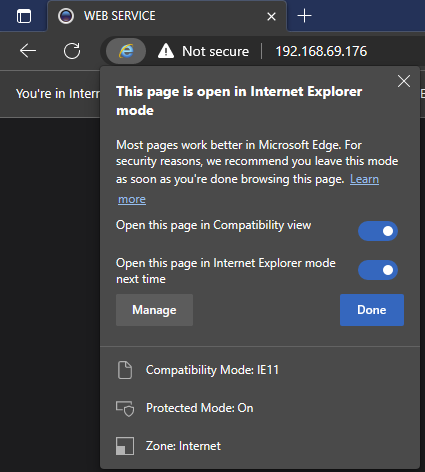Screen dimensions: 425x472
Task: Click the Internet Explorer mode icon
Action: (126, 51)
